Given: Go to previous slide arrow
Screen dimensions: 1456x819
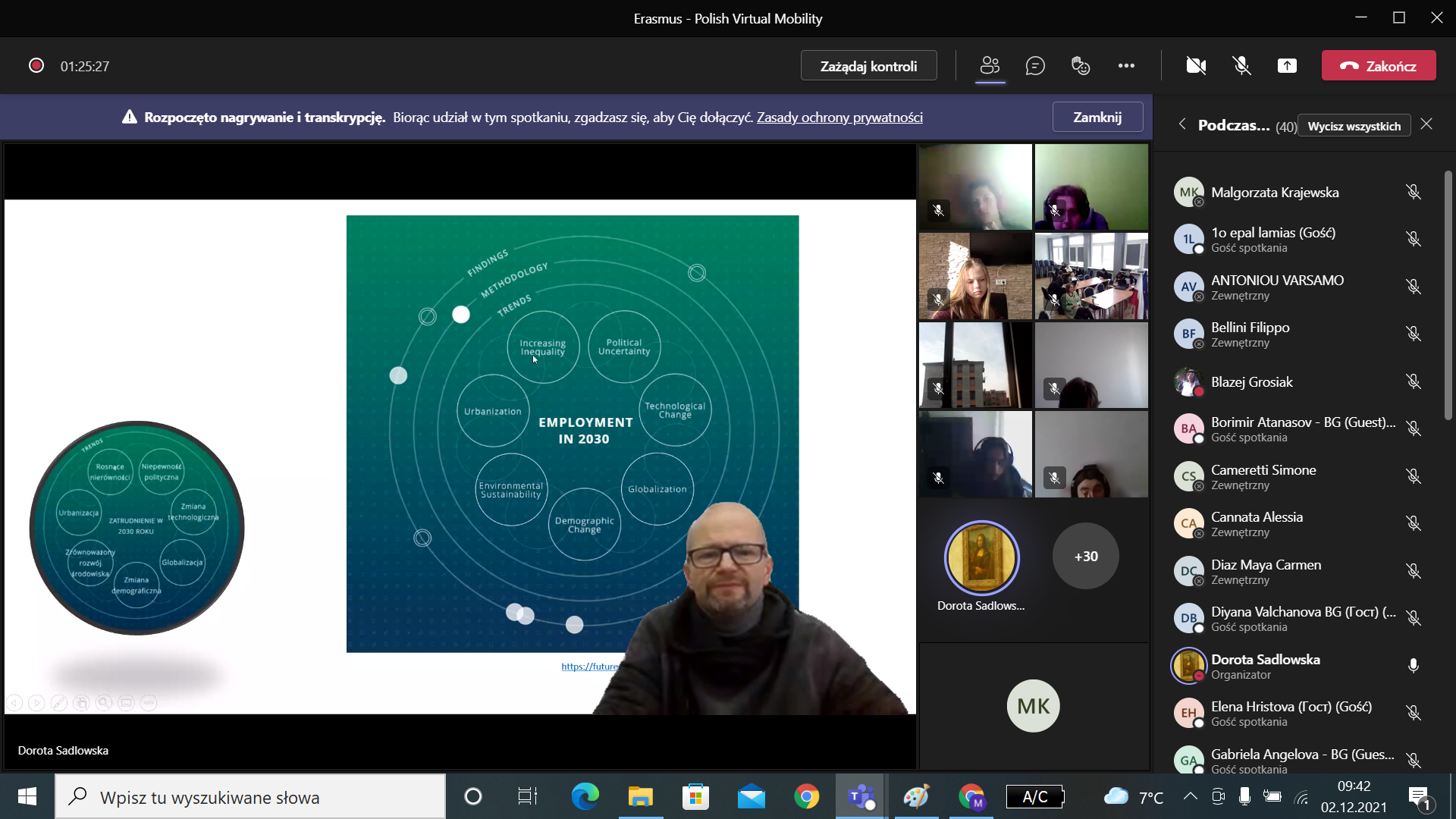Looking at the screenshot, I should pyautogui.click(x=14, y=703).
